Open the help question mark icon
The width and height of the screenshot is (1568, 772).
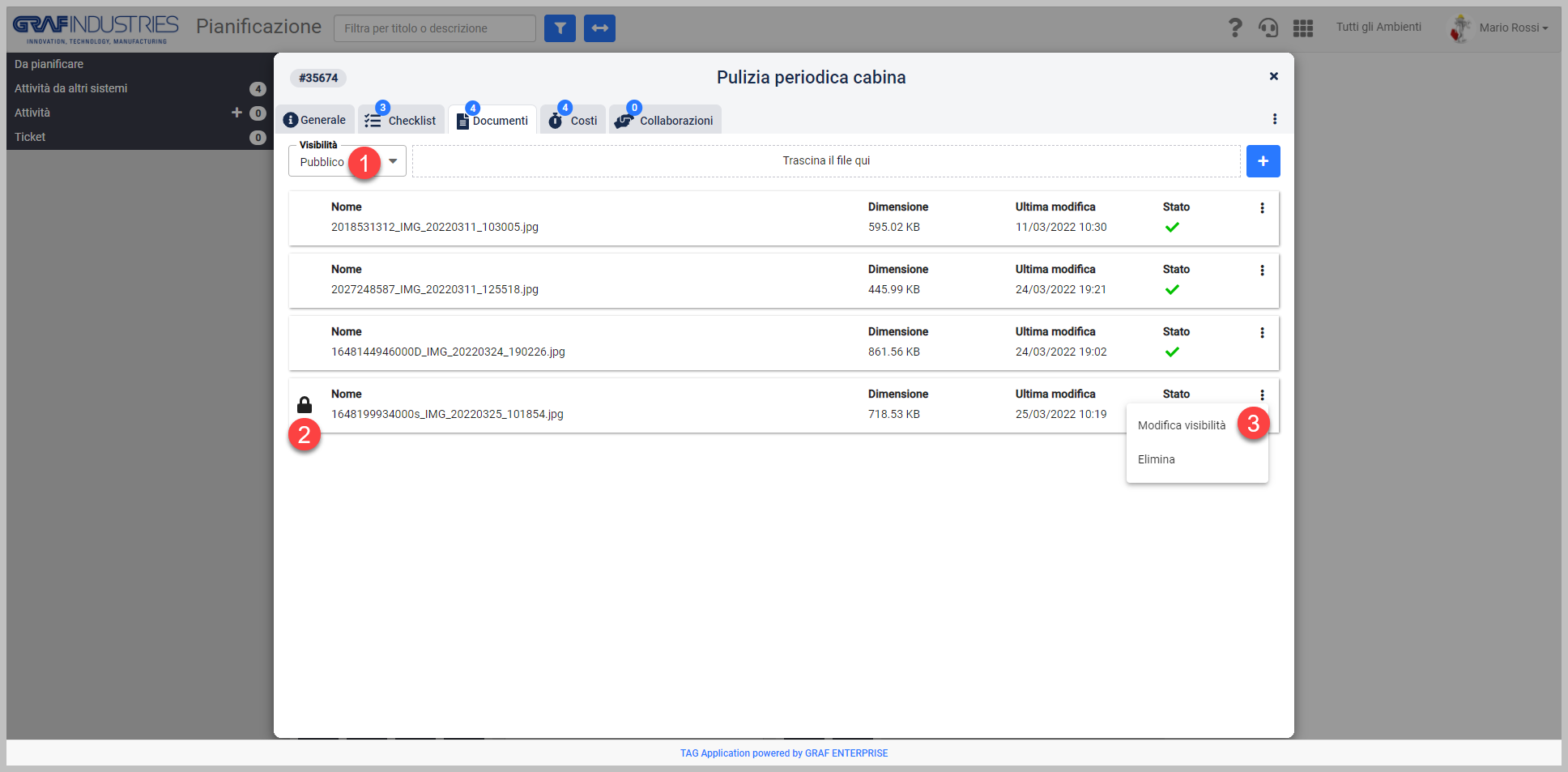tap(1234, 28)
